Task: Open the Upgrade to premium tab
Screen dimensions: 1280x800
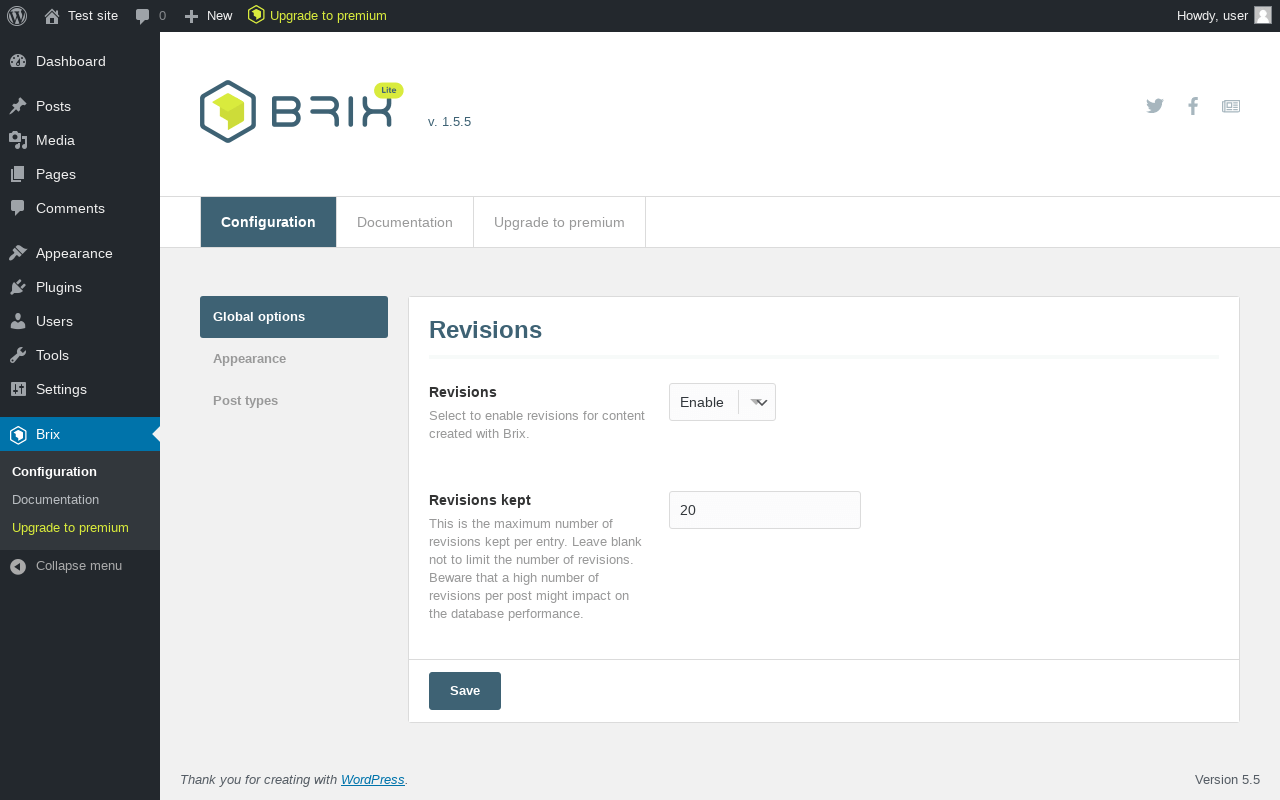Action: (559, 222)
